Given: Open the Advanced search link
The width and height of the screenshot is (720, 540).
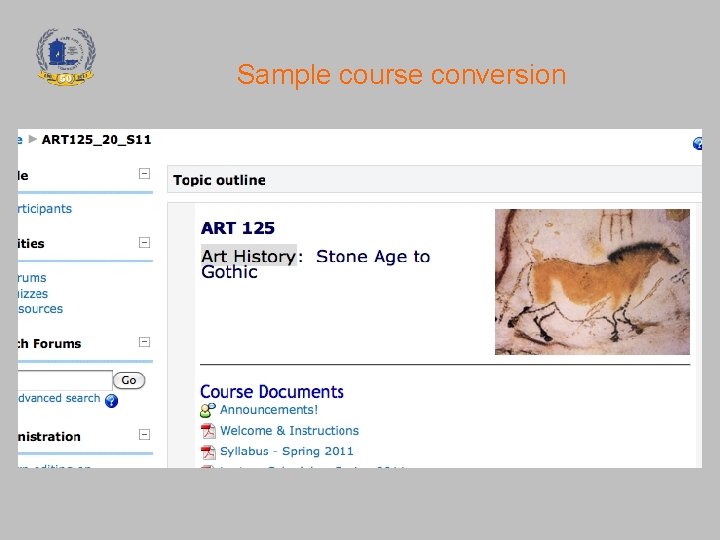Looking at the screenshot, I should tap(59, 398).
